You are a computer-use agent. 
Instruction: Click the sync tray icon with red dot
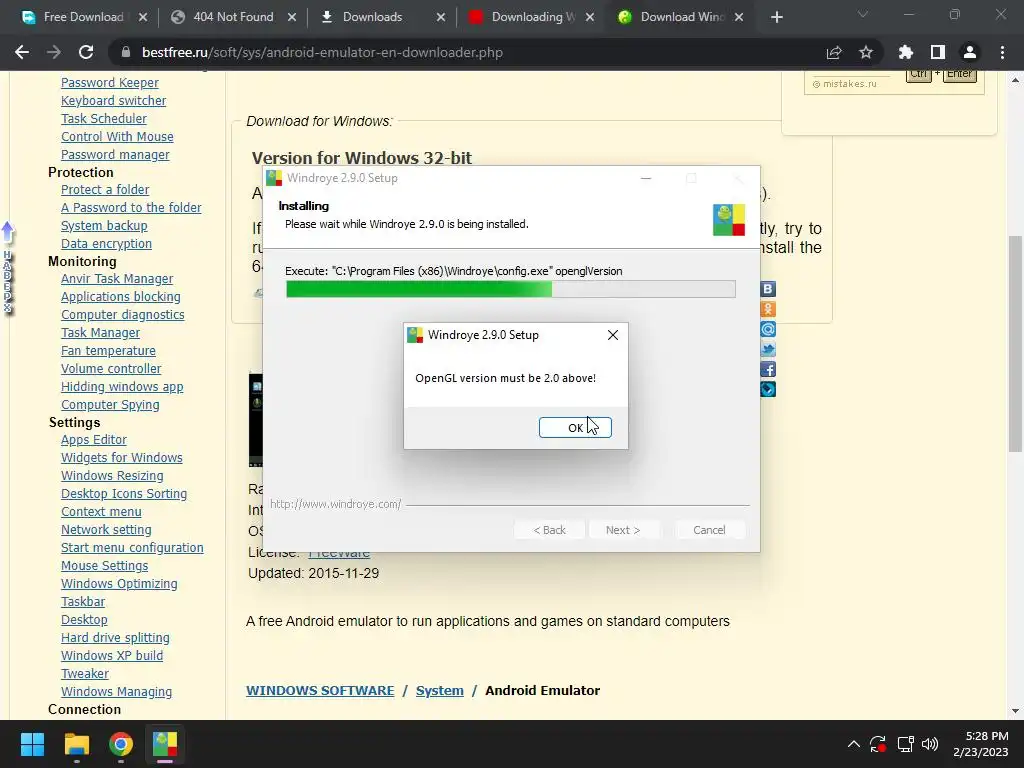click(878, 744)
